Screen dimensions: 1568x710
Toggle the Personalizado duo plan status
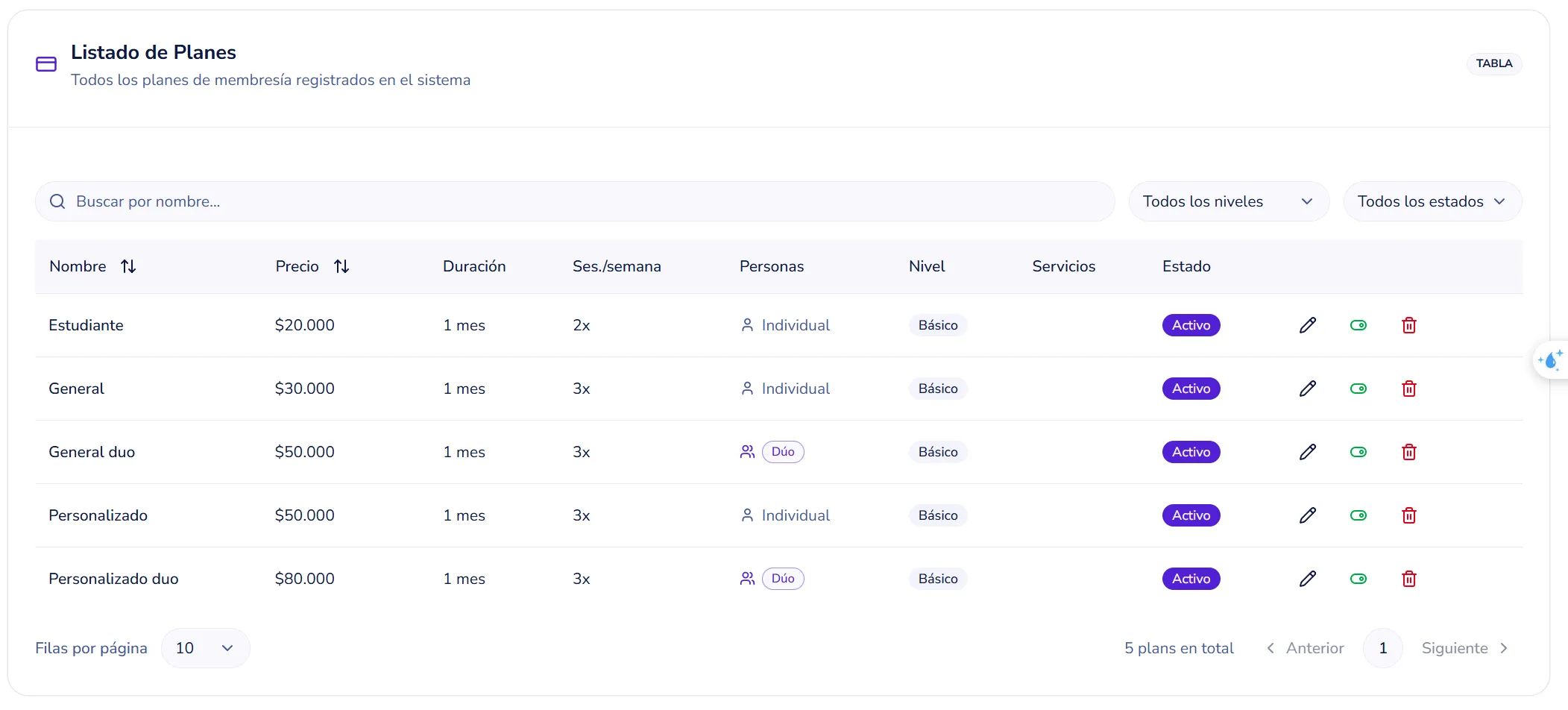pos(1358,579)
